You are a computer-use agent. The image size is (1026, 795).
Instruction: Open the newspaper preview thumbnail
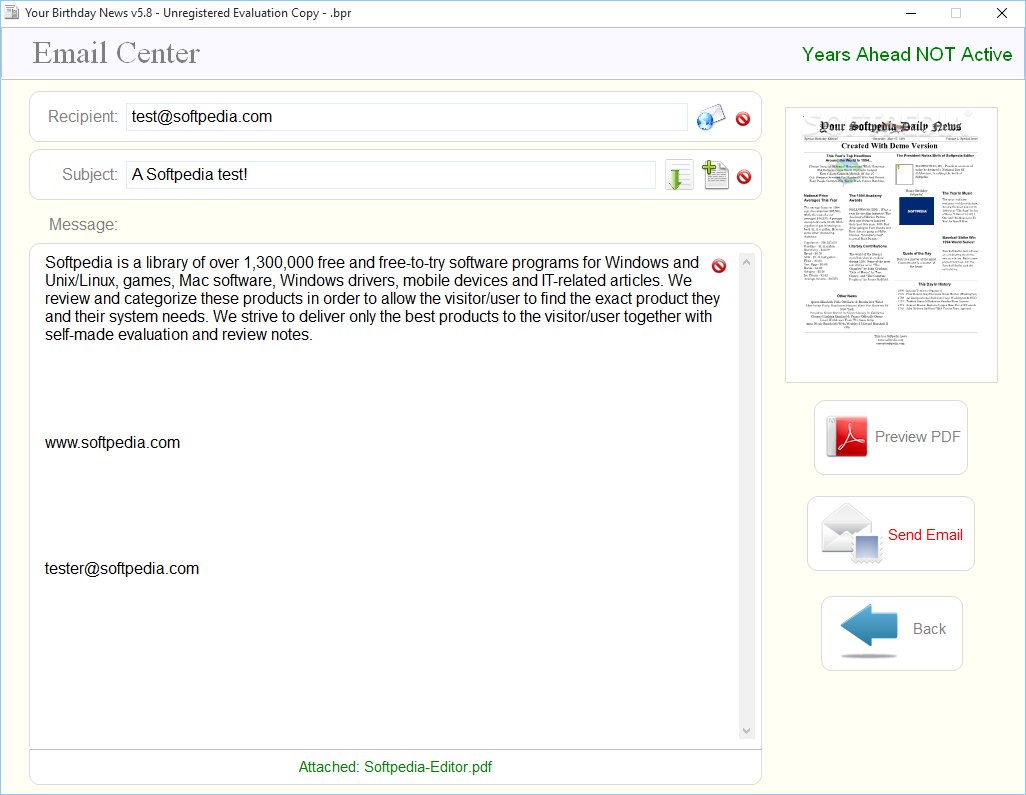click(891, 245)
